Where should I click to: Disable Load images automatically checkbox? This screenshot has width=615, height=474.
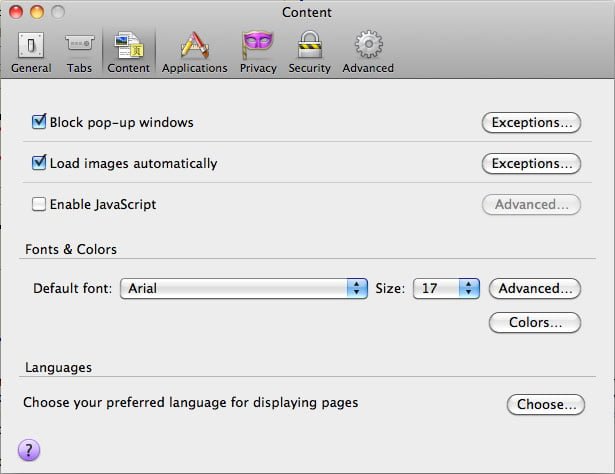(40, 163)
